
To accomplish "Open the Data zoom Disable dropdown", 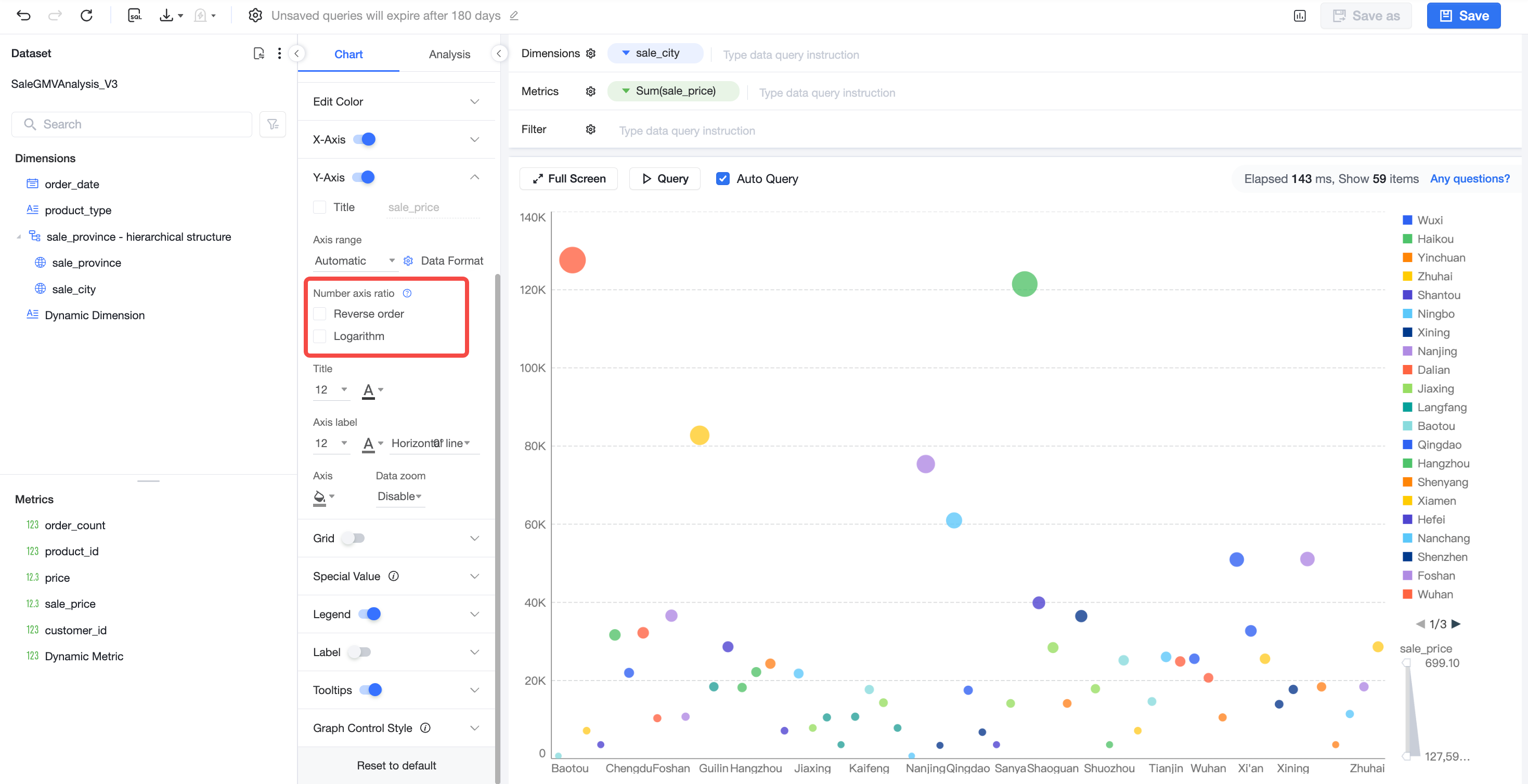I will 400,496.
